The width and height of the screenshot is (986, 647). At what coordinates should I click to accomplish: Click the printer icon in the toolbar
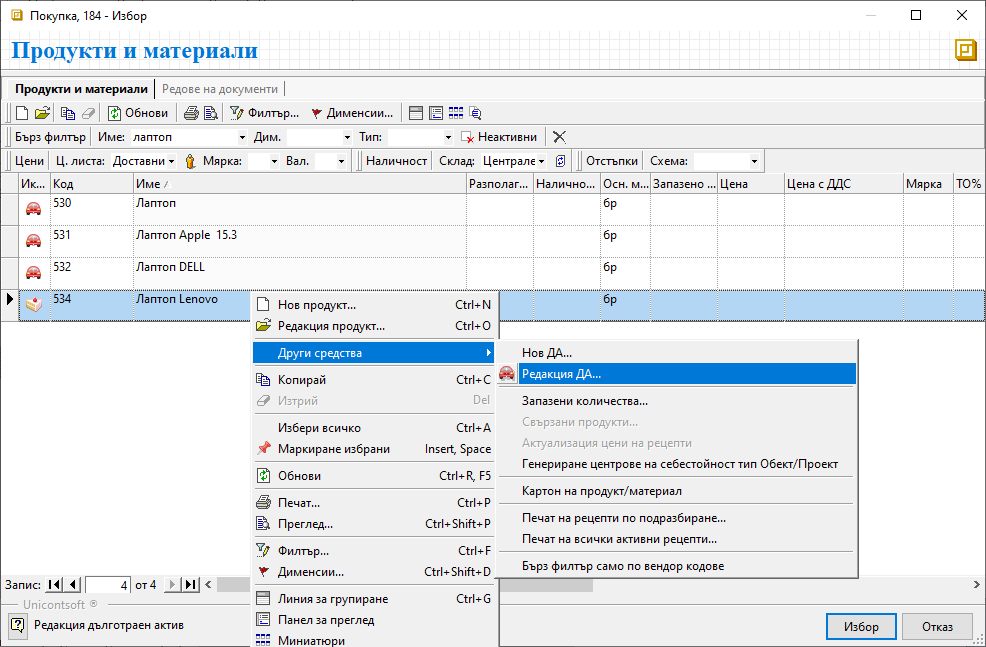(x=191, y=113)
